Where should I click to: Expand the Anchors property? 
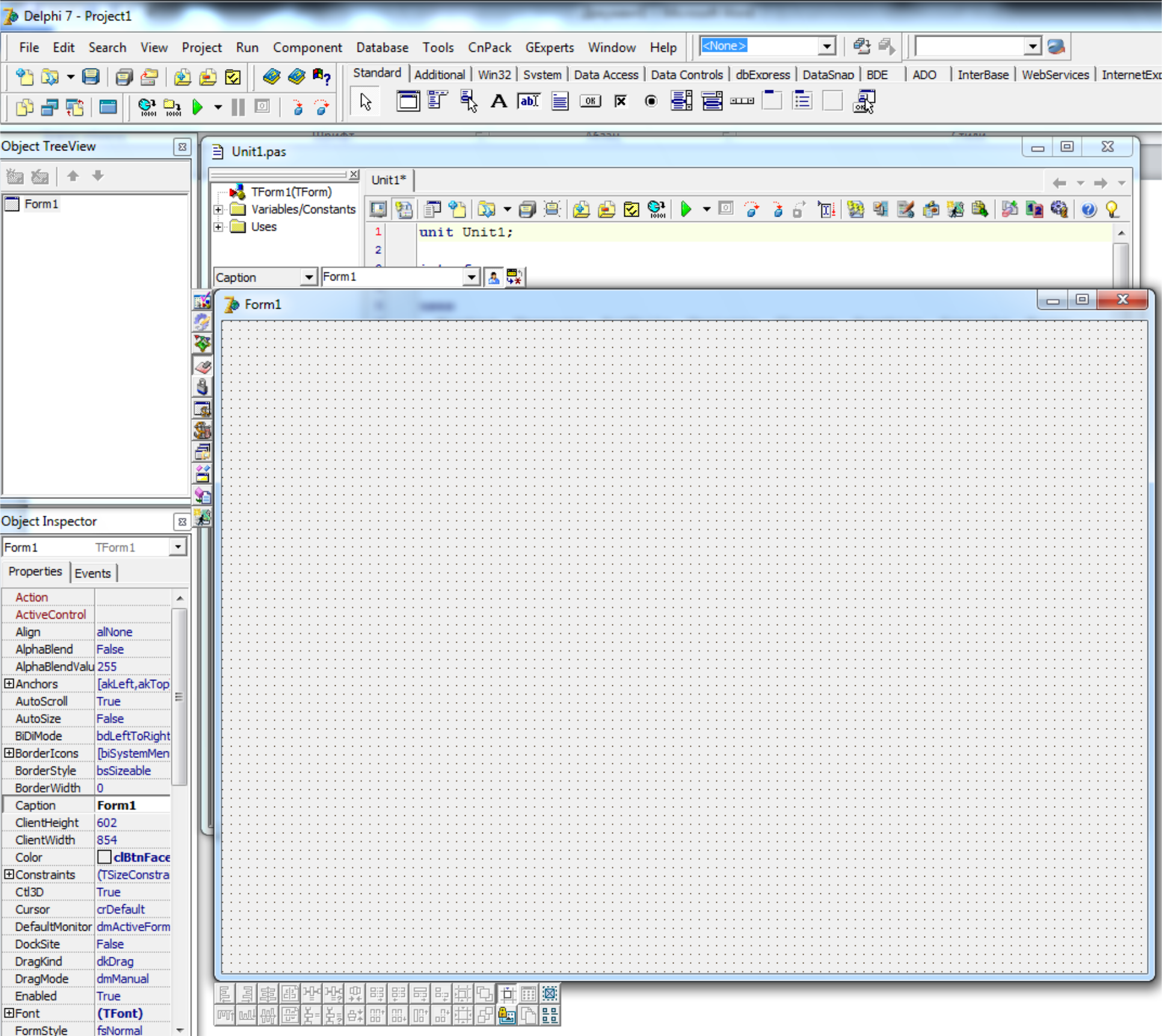pos(9,683)
